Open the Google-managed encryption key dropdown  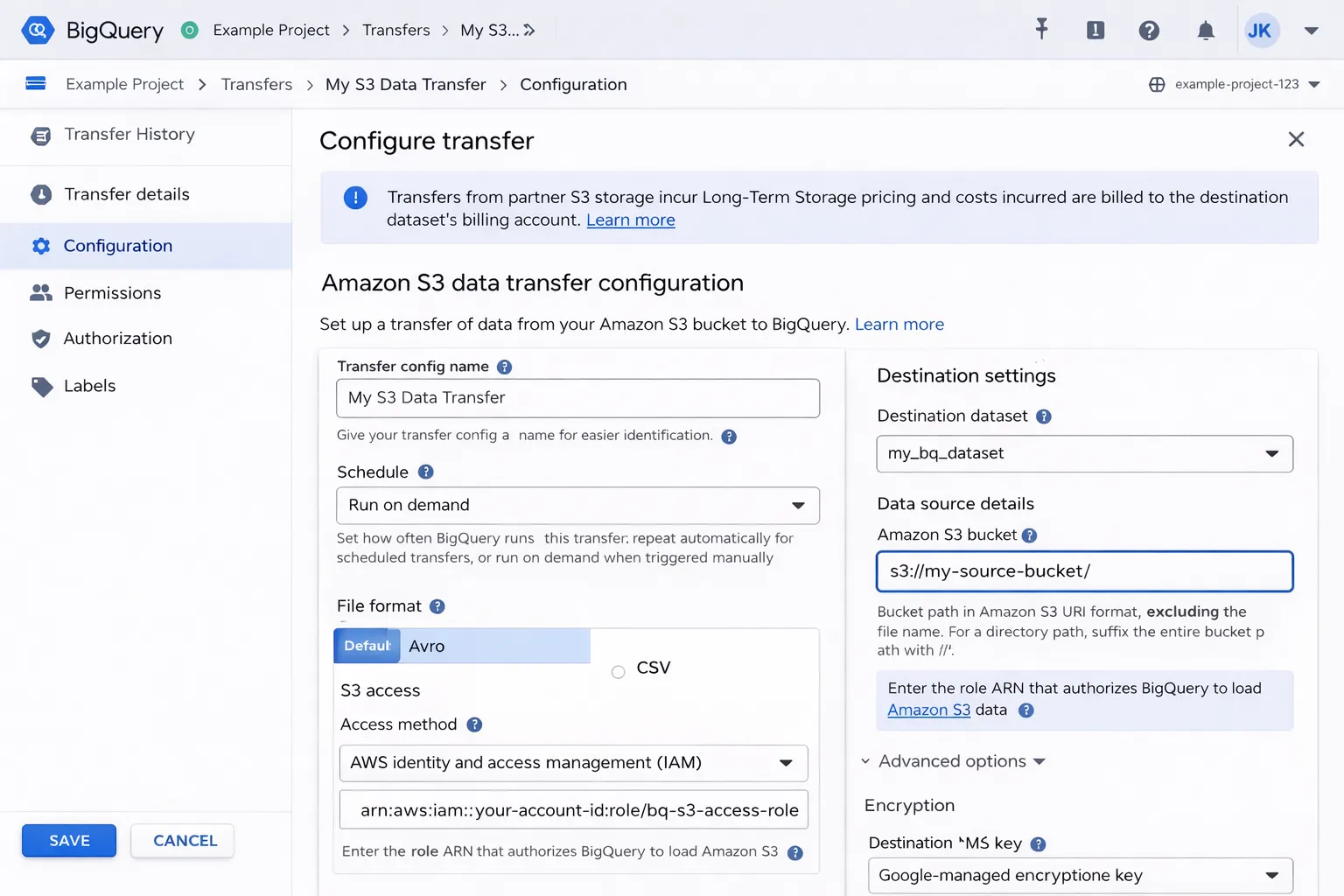point(1080,875)
